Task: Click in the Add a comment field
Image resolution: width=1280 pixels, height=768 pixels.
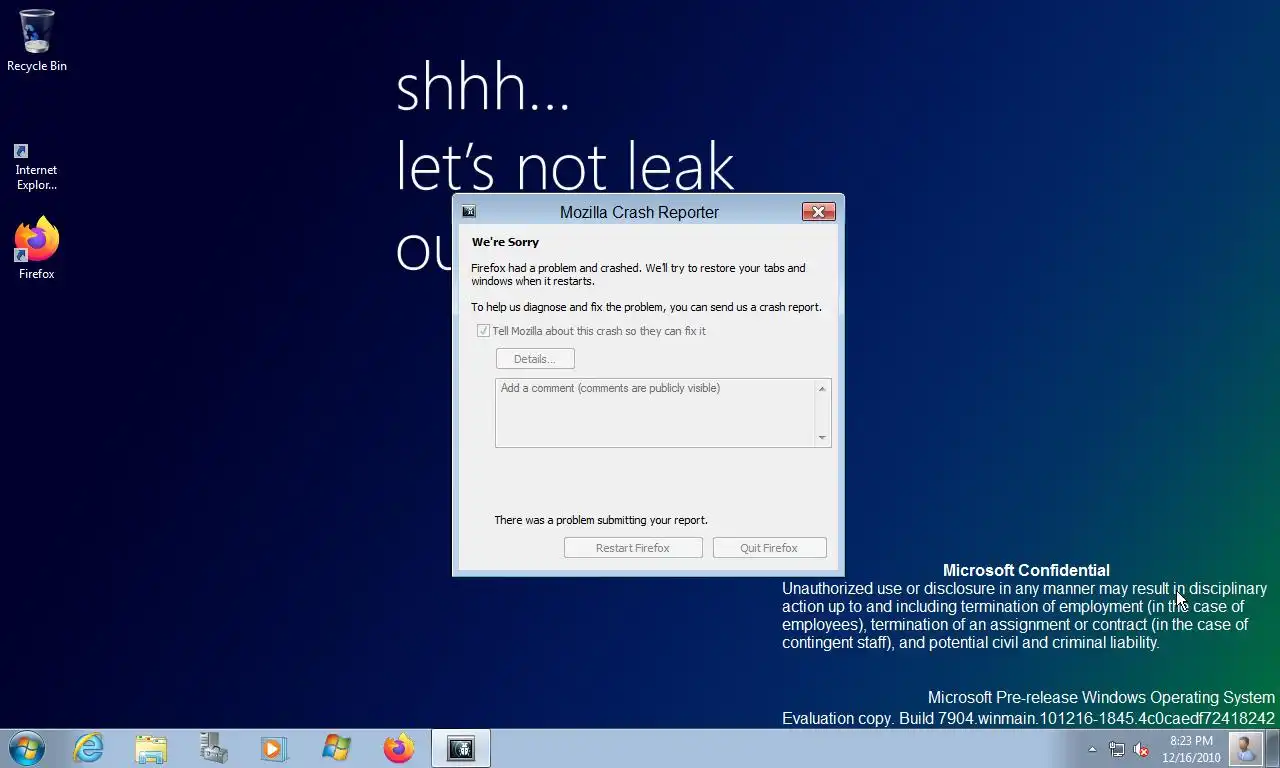Action: [x=655, y=413]
